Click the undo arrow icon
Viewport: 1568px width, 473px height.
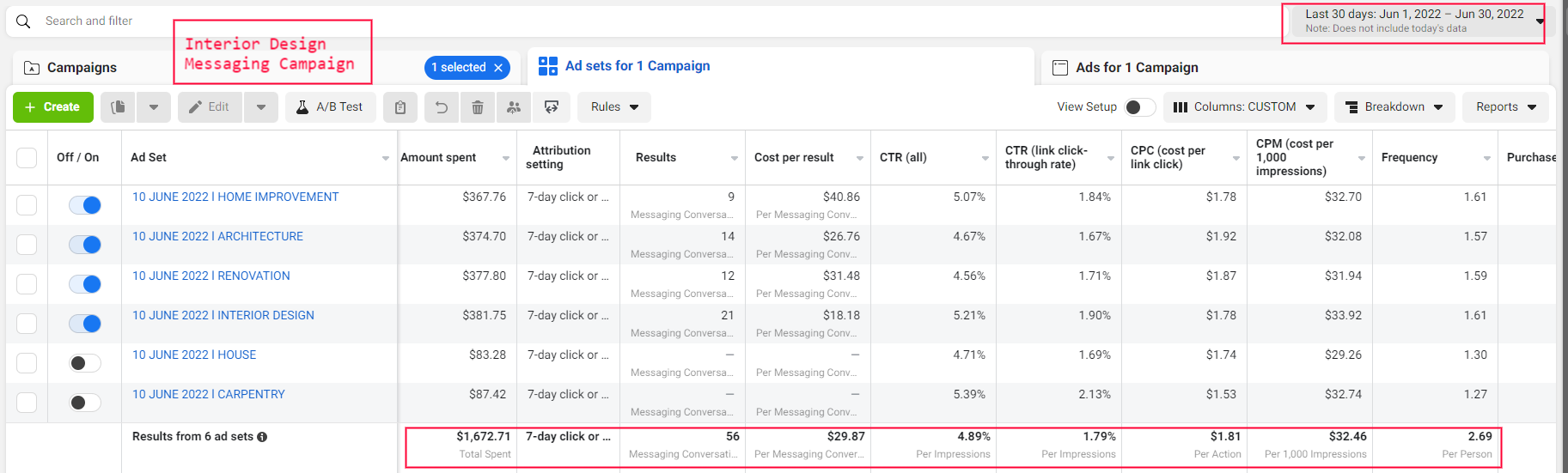point(441,107)
